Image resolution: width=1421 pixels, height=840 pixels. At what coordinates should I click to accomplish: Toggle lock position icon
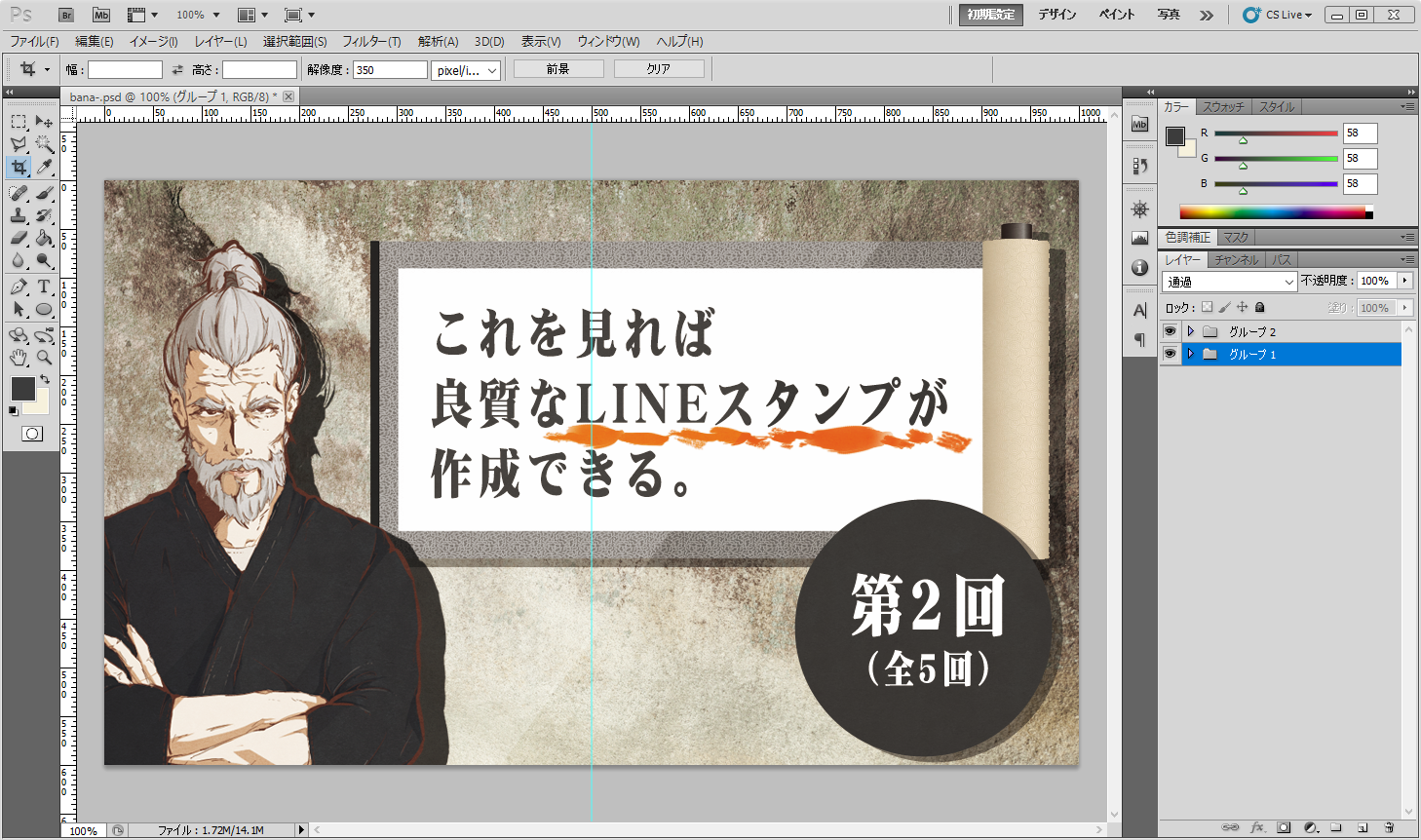tap(1242, 307)
